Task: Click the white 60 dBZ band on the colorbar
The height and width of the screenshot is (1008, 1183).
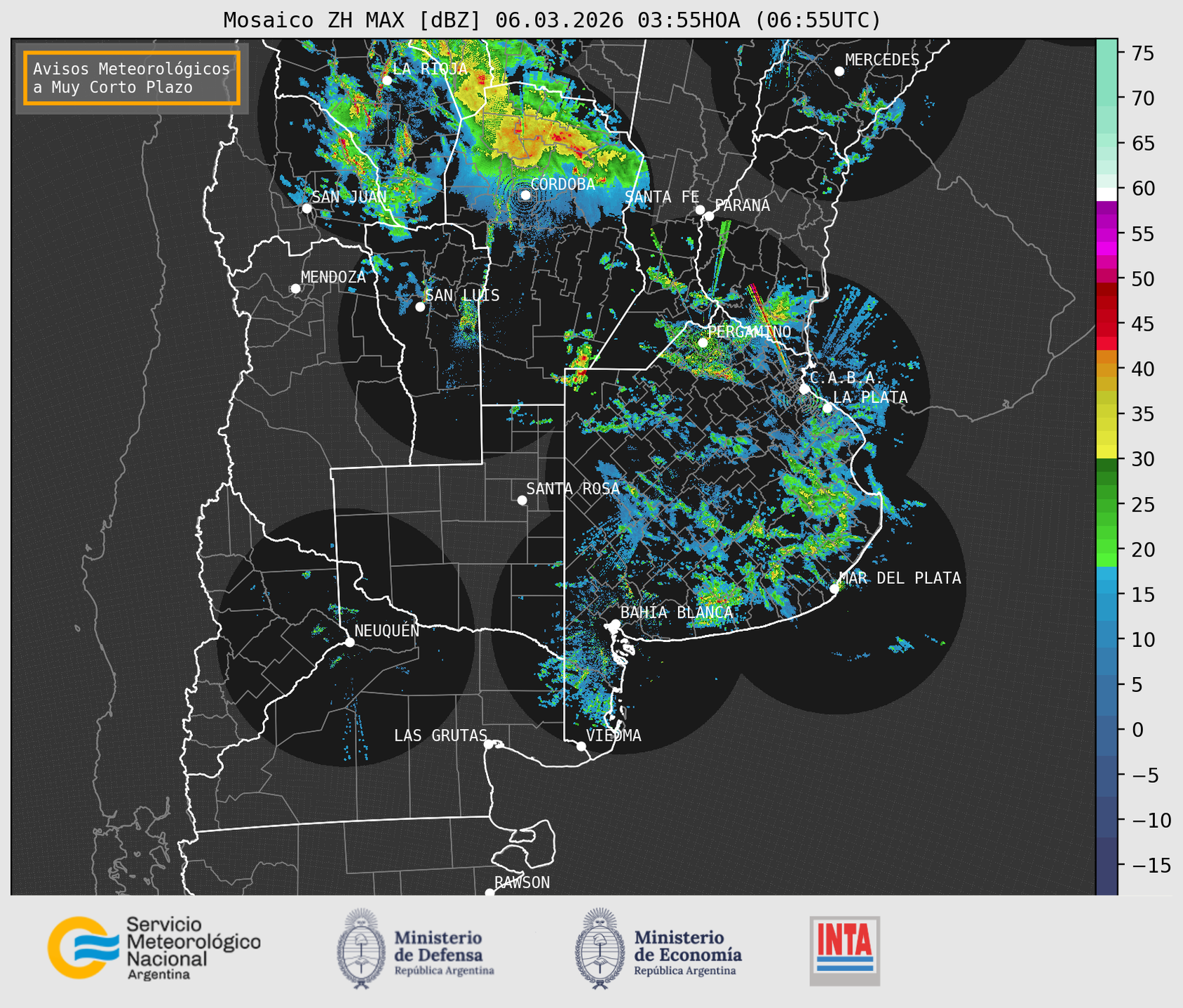Action: pos(1107,193)
